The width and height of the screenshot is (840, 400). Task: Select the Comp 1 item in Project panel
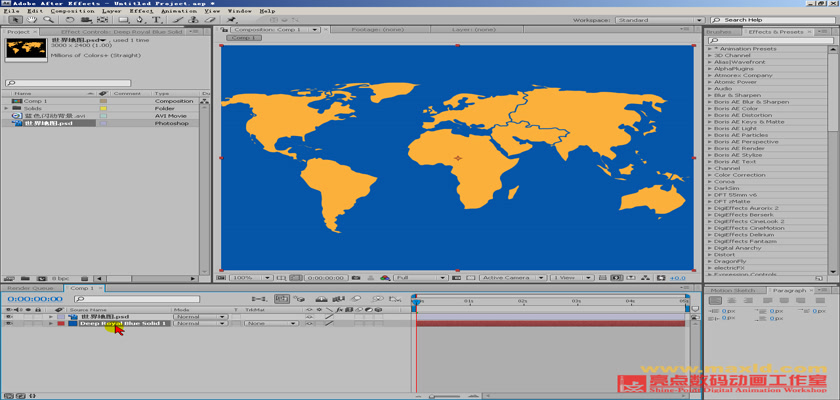pyautogui.click(x=35, y=101)
